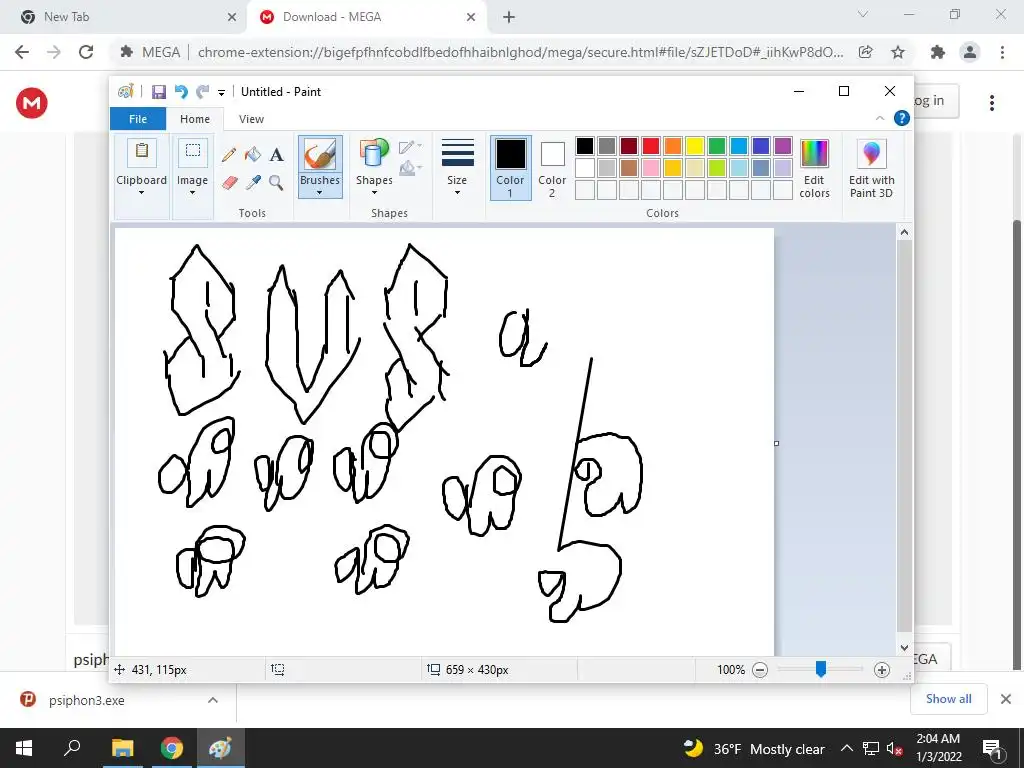Open the psiphon3.exe downloaded file

[x=86, y=700]
